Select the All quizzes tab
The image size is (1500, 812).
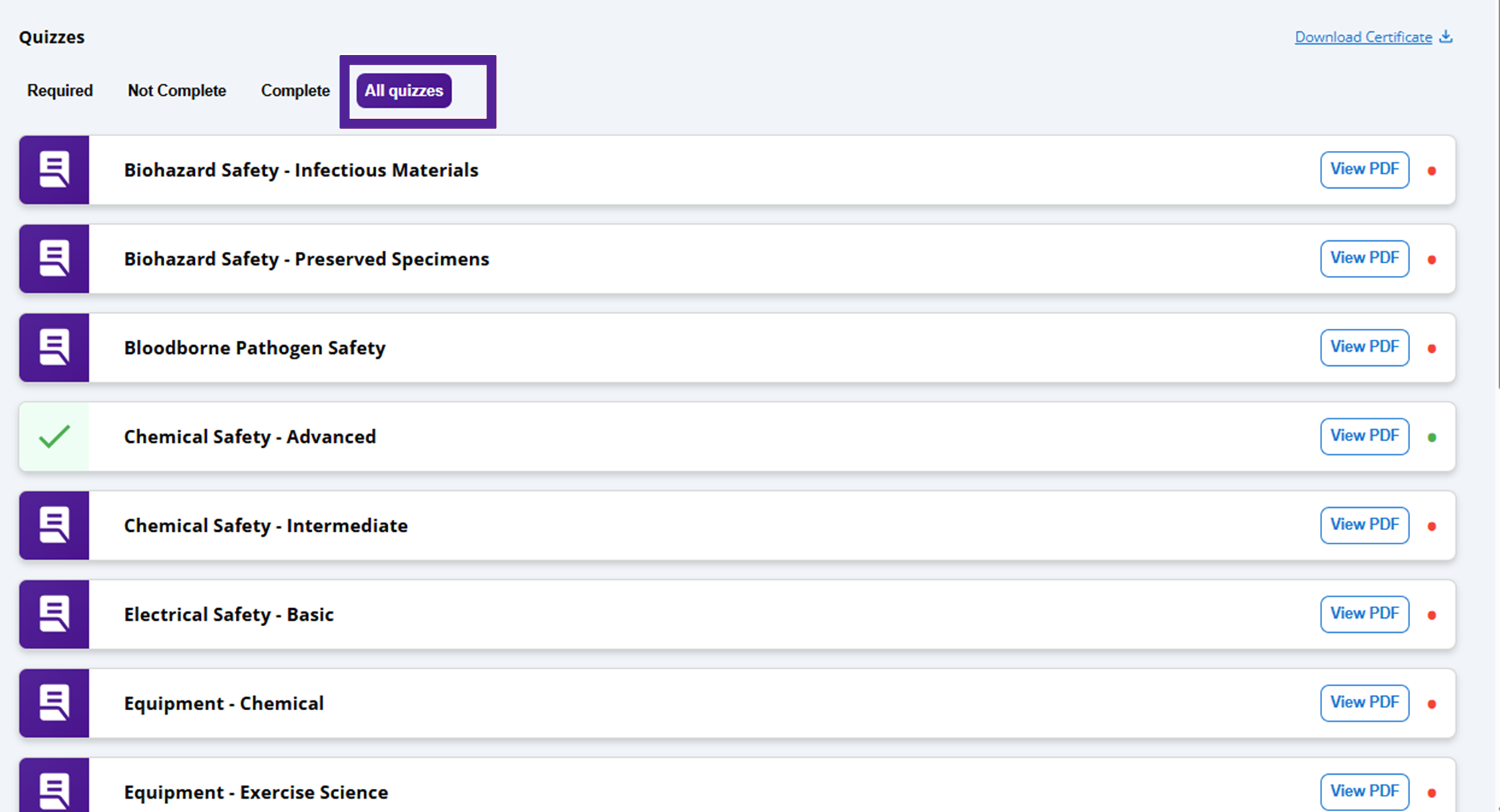[404, 91]
